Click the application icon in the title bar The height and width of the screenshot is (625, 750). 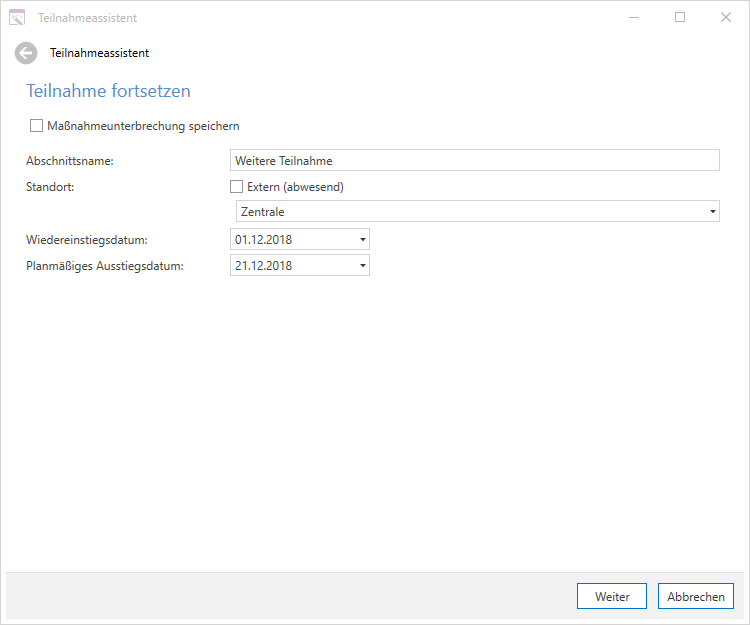pyautogui.click(x=17, y=17)
